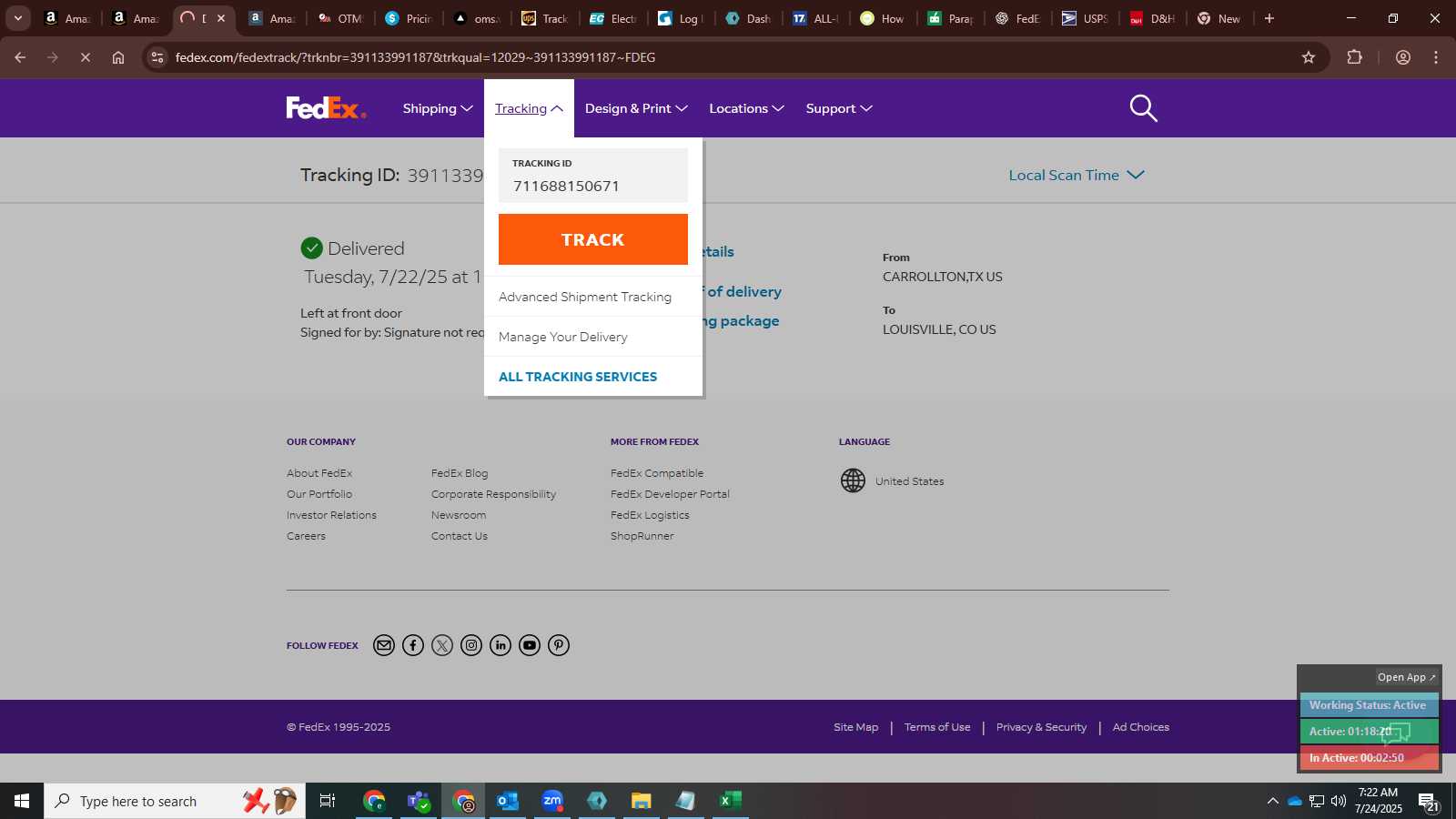Select Manage Your Delivery

(x=563, y=337)
